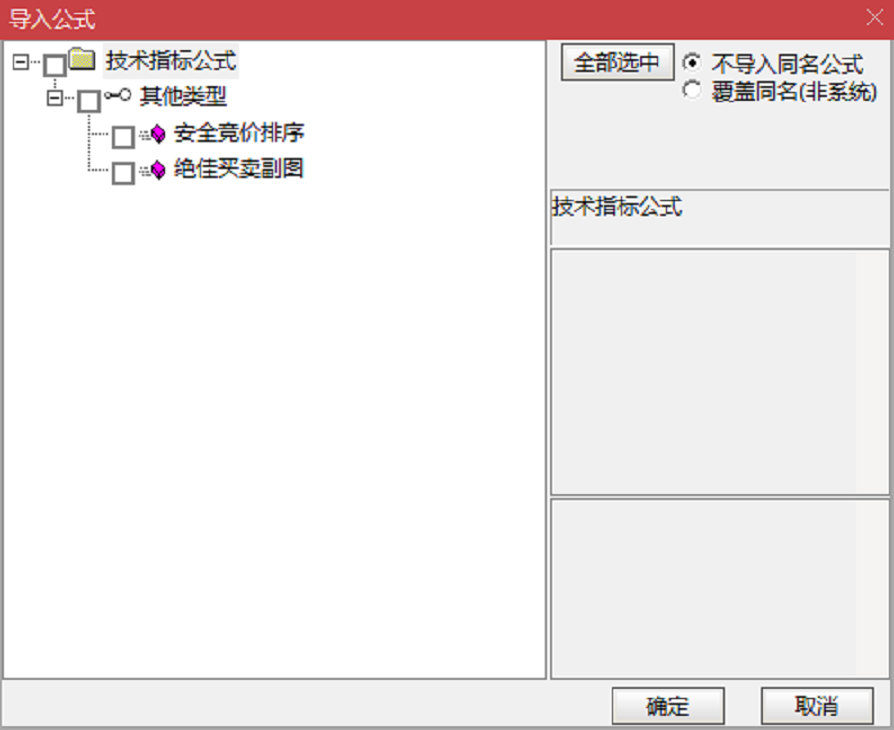Click the key-shaped icon beside 其他类型
Image resolution: width=894 pixels, height=730 pixels.
pos(117,95)
